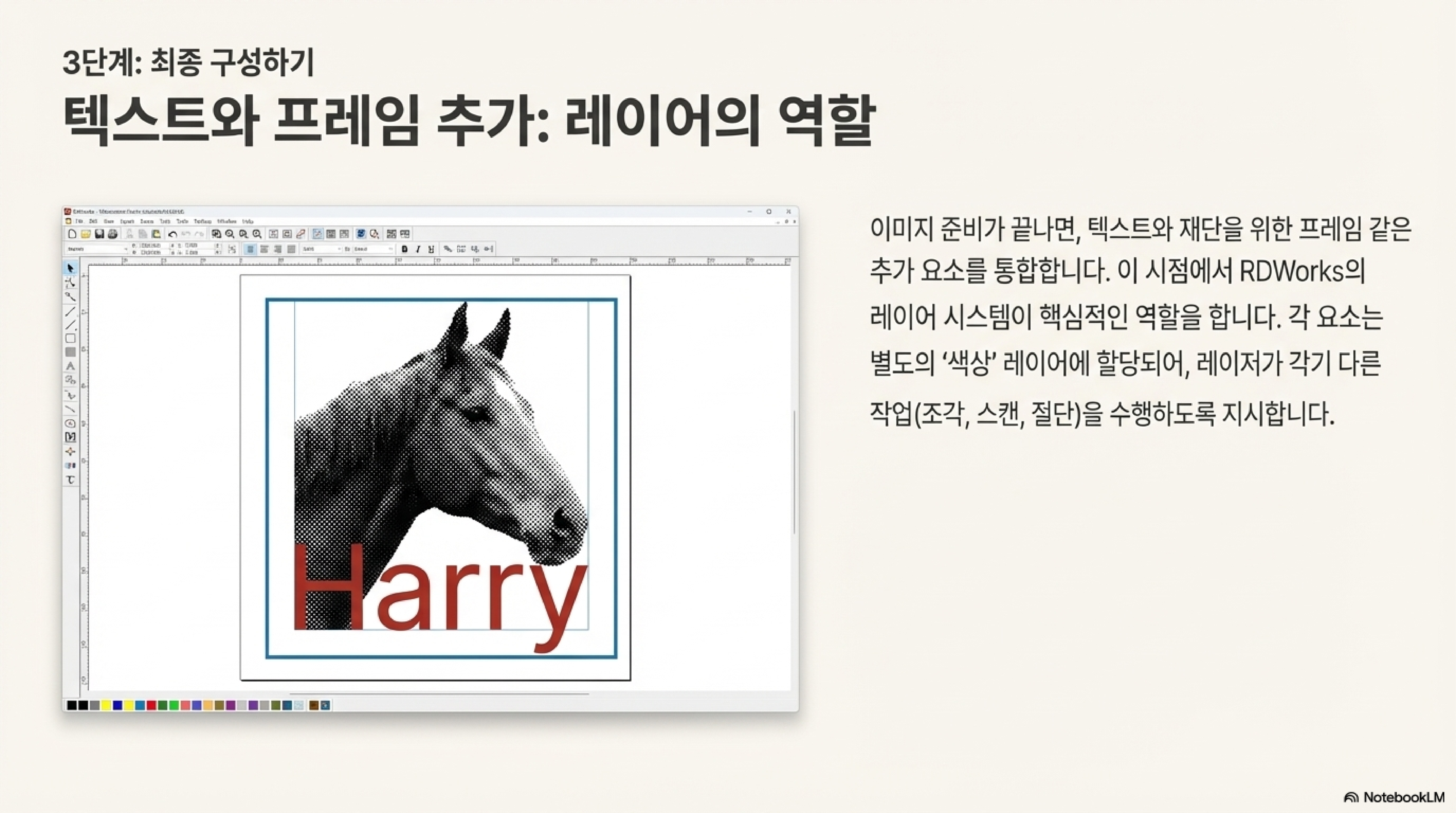Select the text 'A' tool in sidebar
1456x813 pixels.
pyautogui.click(x=71, y=366)
